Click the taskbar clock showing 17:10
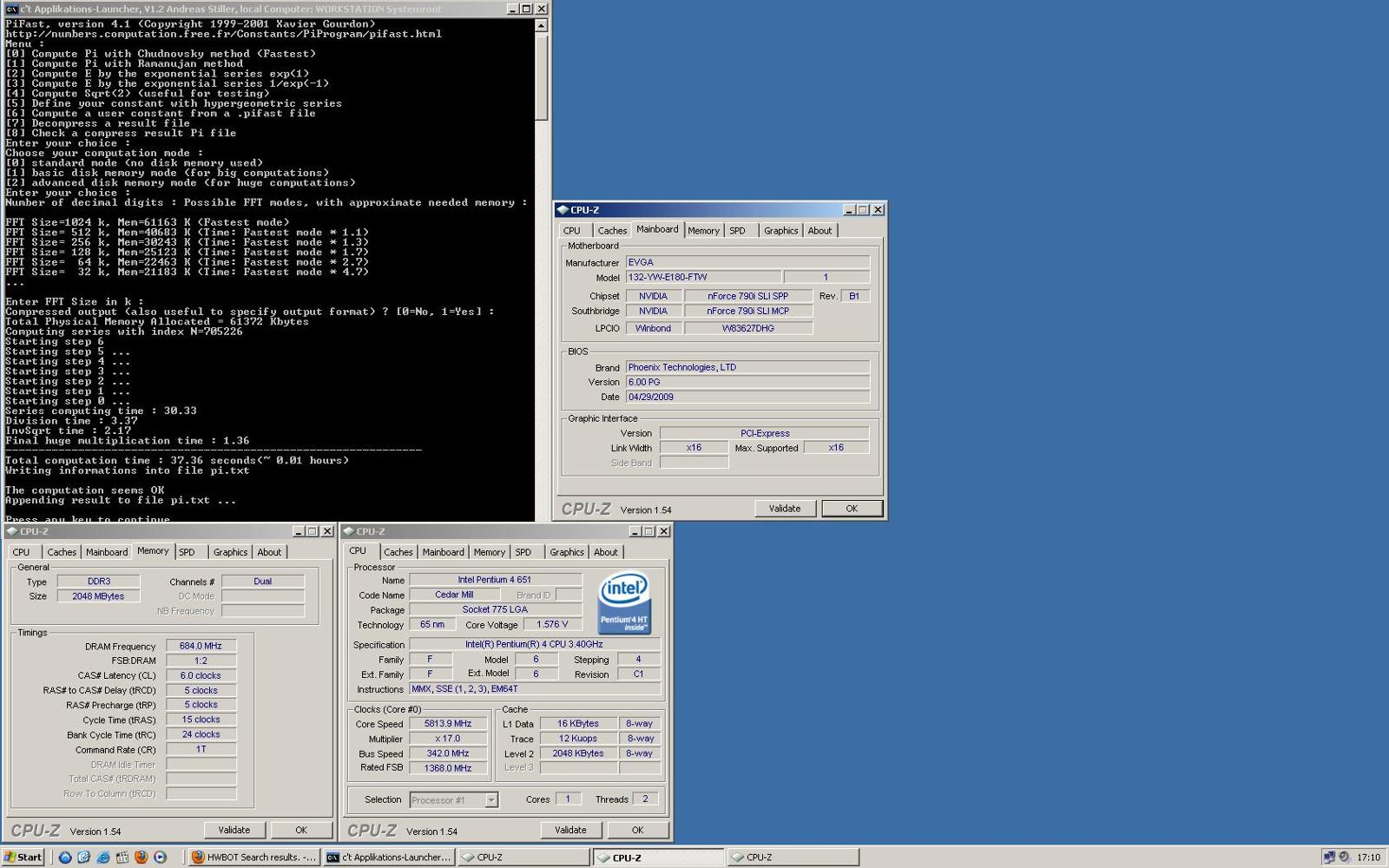1389x868 pixels. (1368, 857)
